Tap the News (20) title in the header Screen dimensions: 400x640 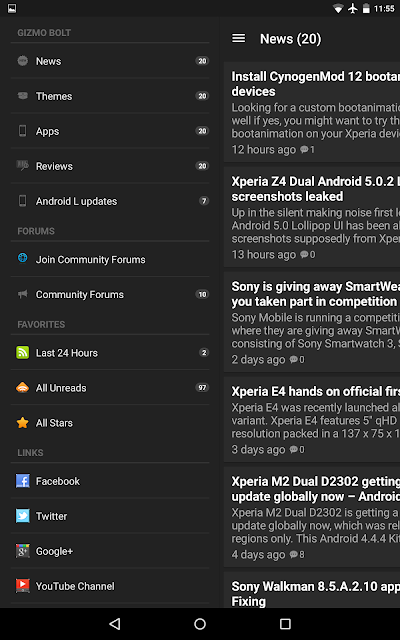pyautogui.click(x=291, y=39)
